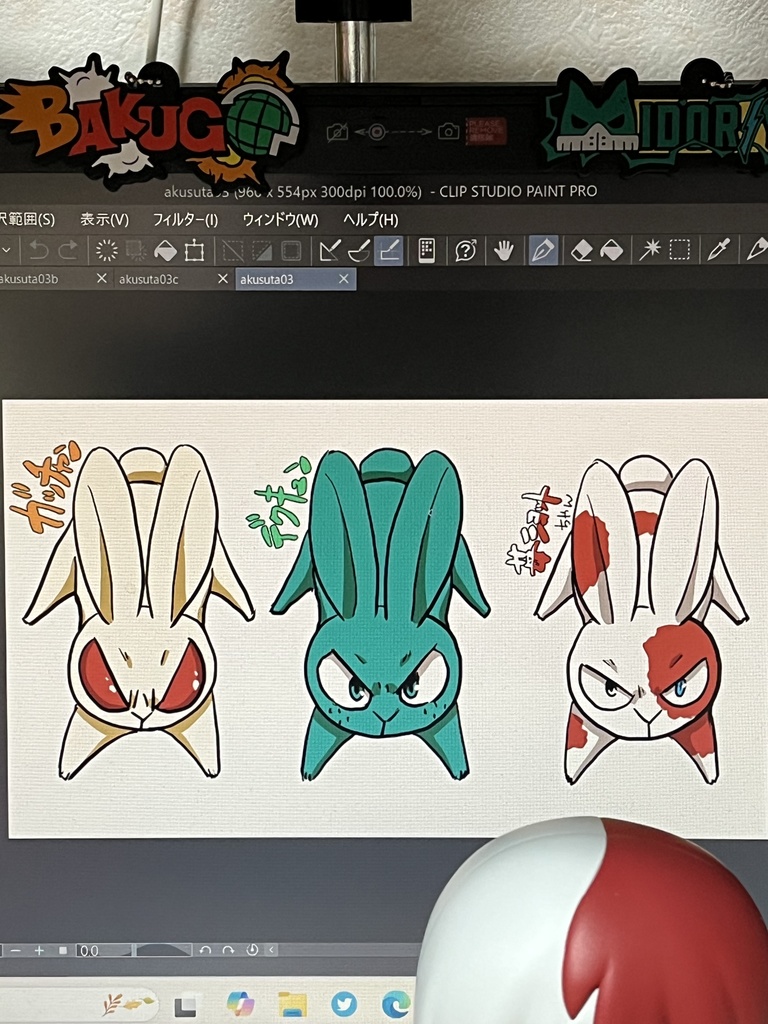Open Twitter from the taskbar
768x1024 pixels.
click(x=344, y=1004)
